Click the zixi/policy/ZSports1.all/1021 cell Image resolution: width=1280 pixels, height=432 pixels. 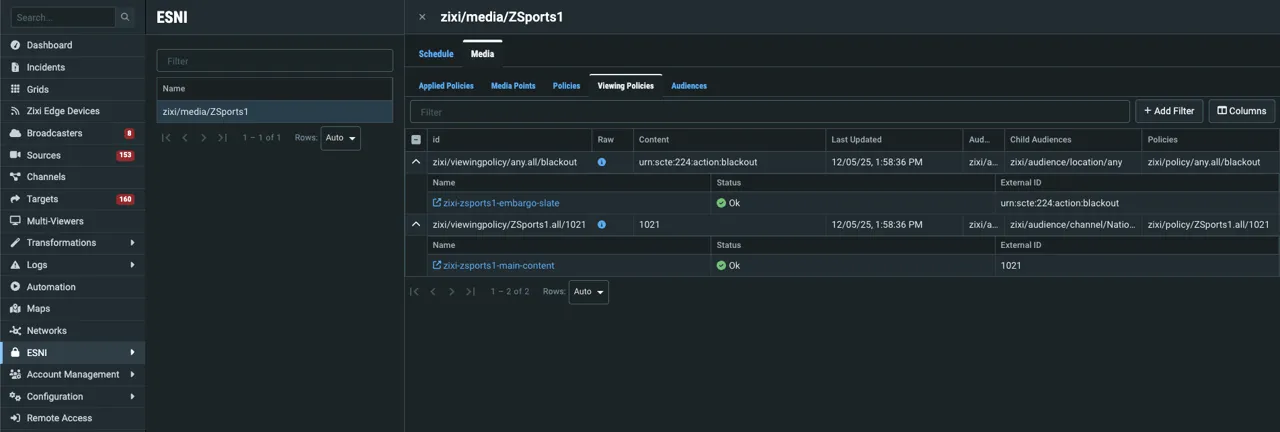[x=1208, y=225]
